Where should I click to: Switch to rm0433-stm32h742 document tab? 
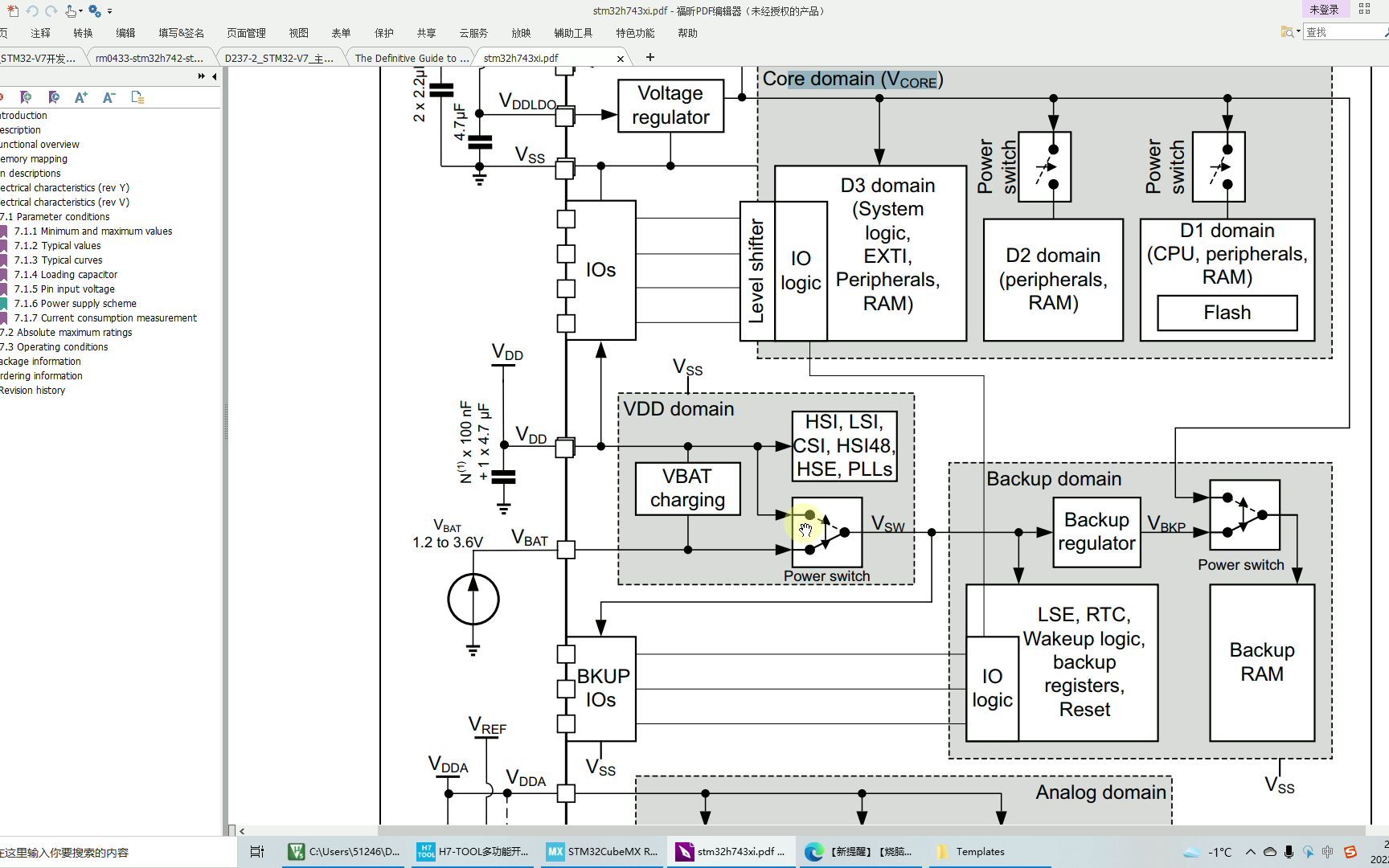pos(149,58)
